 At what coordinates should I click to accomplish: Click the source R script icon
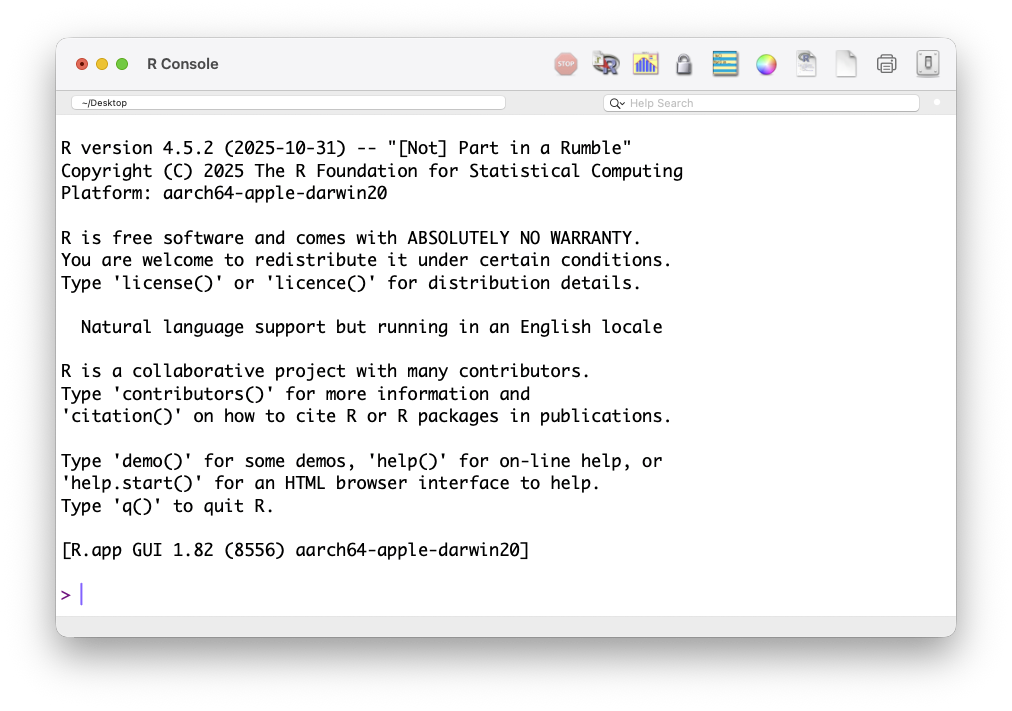[606, 64]
